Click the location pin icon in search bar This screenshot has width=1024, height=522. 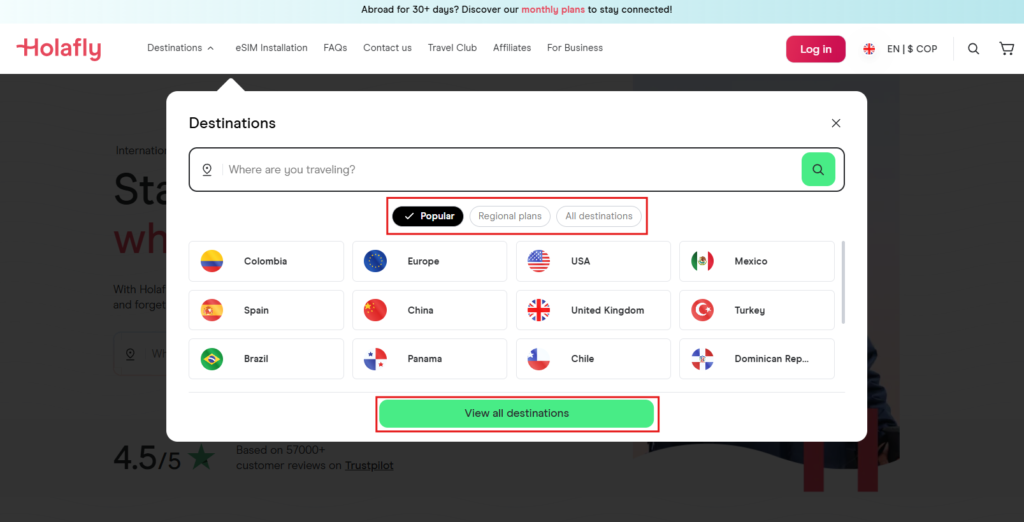click(207, 170)
